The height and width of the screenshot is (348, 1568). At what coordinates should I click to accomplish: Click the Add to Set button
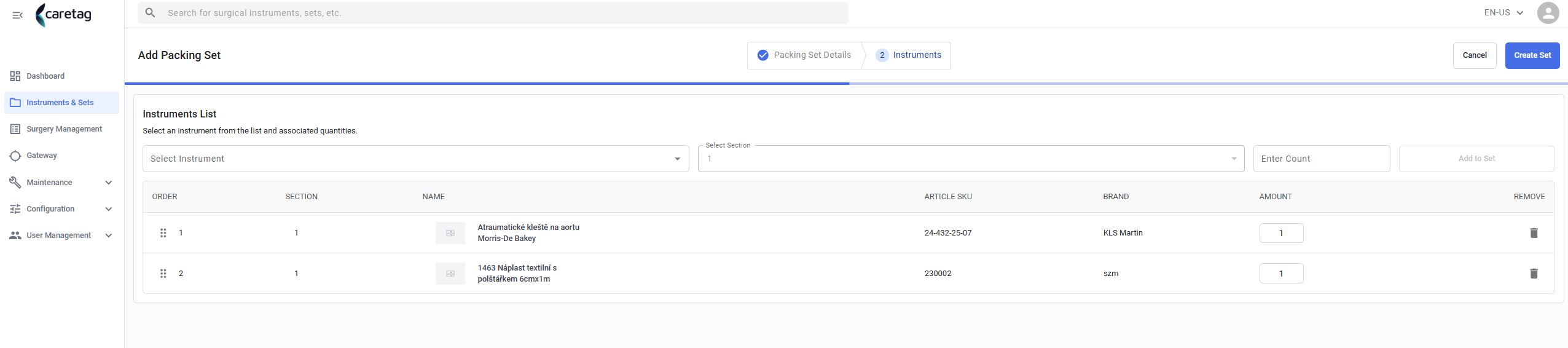(1476, 159)
